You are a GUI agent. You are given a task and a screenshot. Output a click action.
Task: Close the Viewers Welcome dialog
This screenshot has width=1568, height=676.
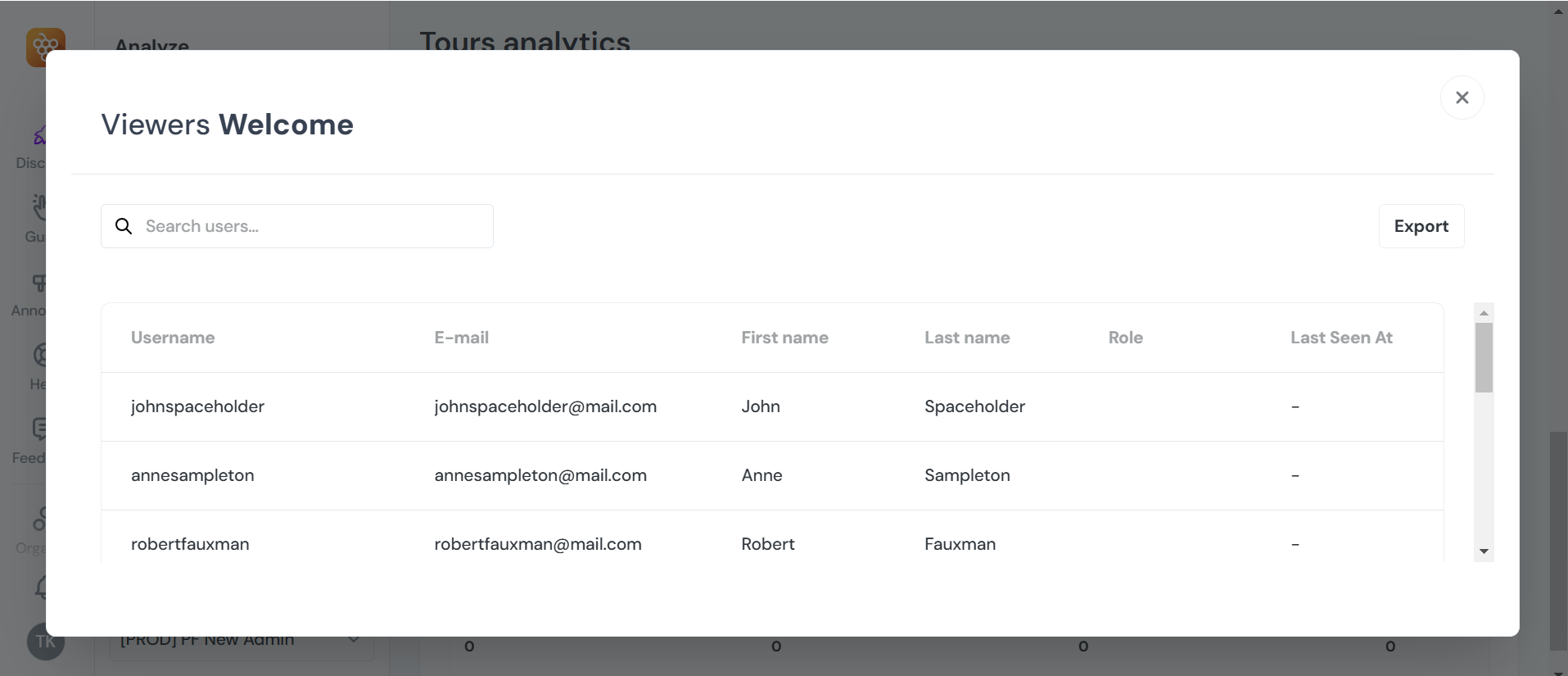click(1462, 98)
